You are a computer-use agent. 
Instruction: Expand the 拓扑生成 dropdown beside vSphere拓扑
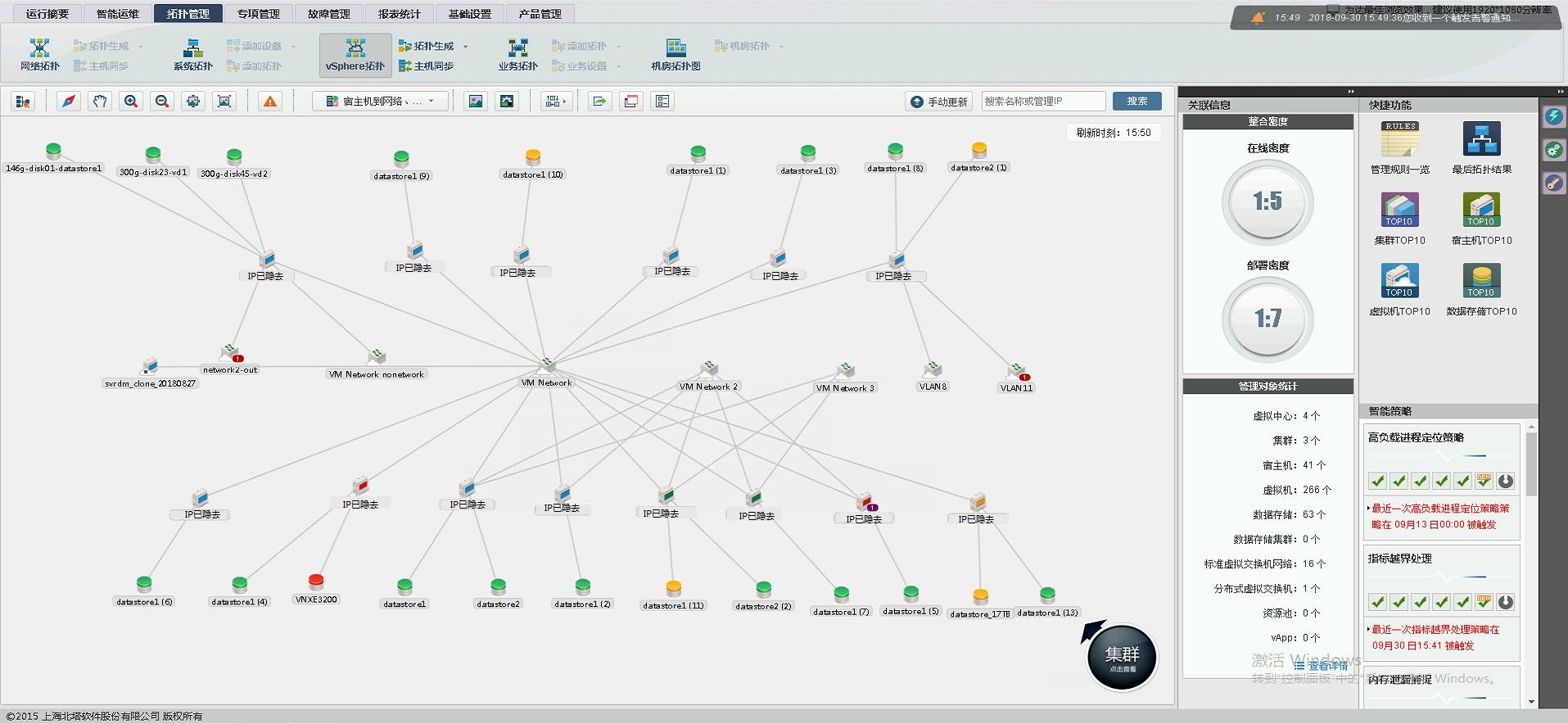pyautogui.click(x=465, y=47)
